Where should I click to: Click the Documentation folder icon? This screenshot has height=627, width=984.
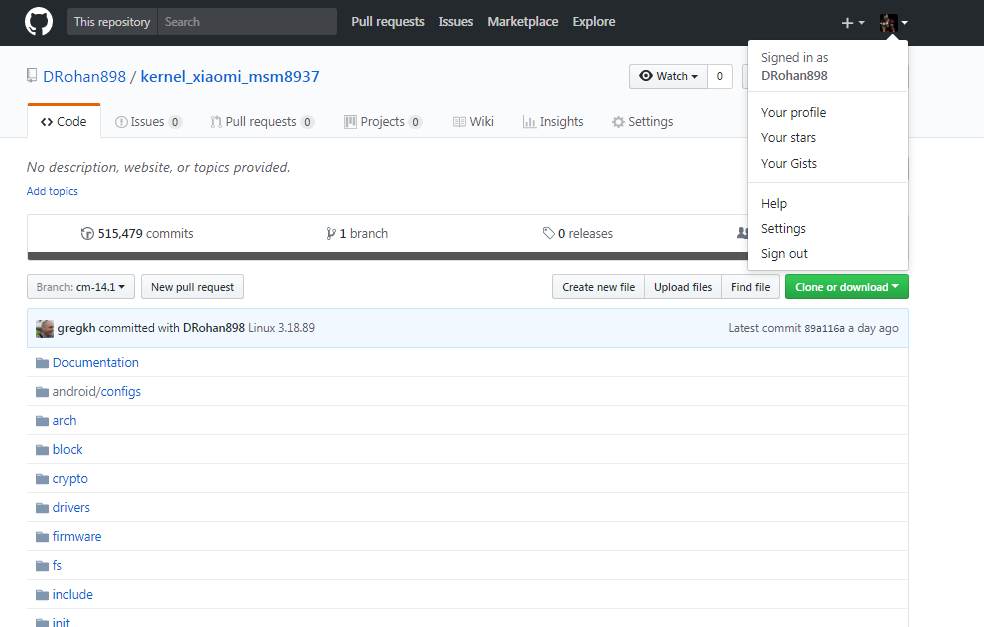42,363
